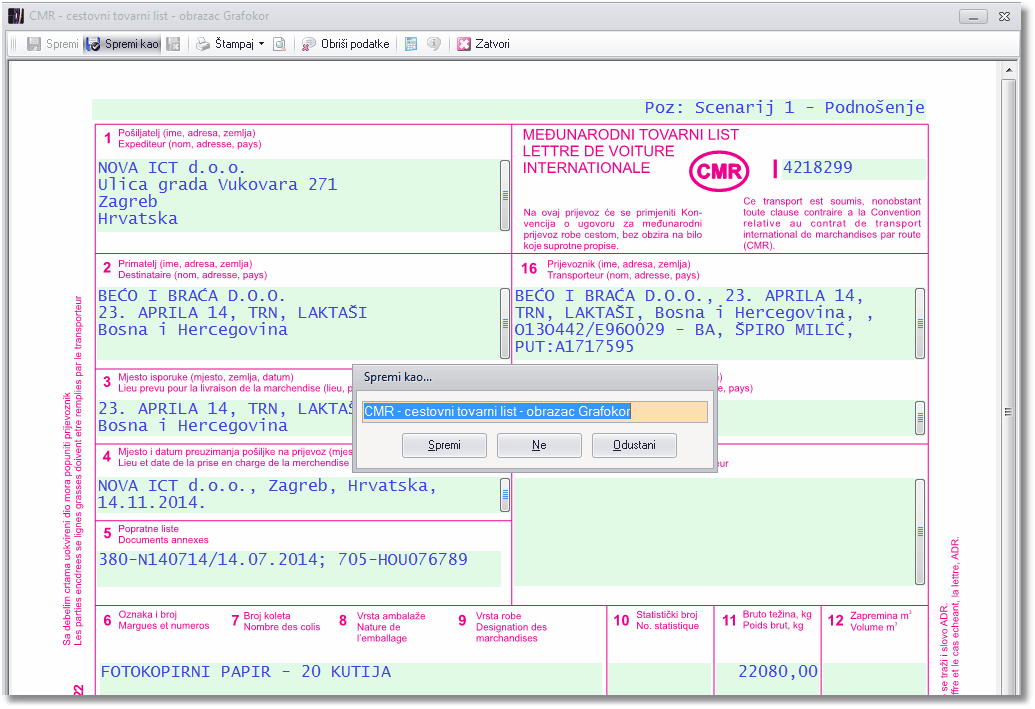Screen dimensions: 1035x709
Task: Click the toolbar drag grip handle
Action: coord(14,44)
